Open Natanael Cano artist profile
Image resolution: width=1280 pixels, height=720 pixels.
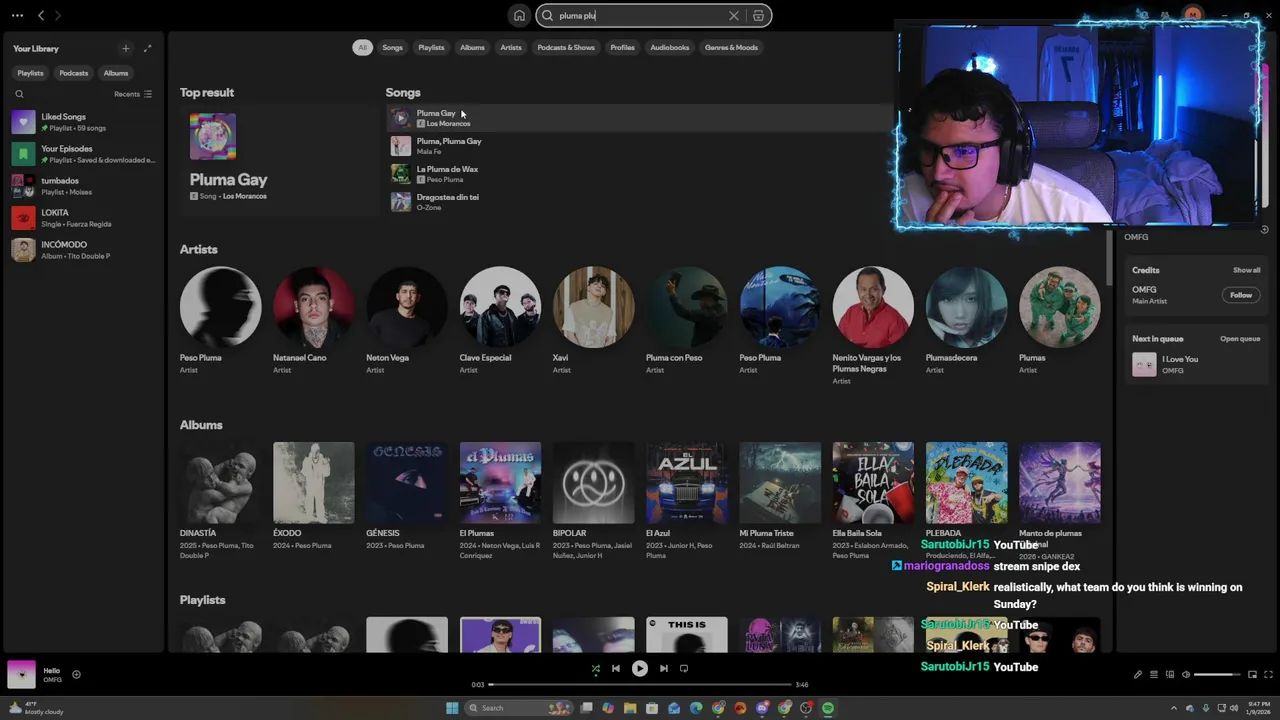[x=313, y=320]
